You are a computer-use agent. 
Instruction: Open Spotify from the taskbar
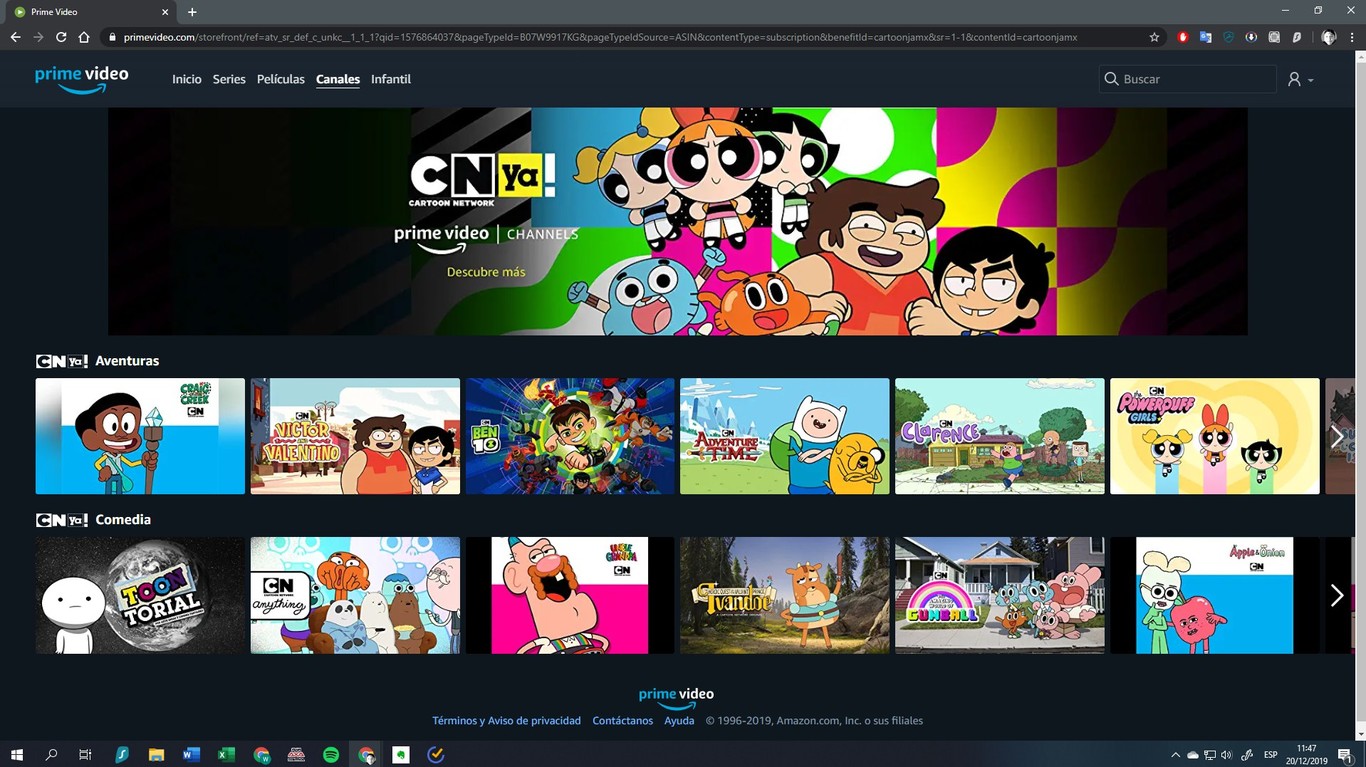[331, 755]
